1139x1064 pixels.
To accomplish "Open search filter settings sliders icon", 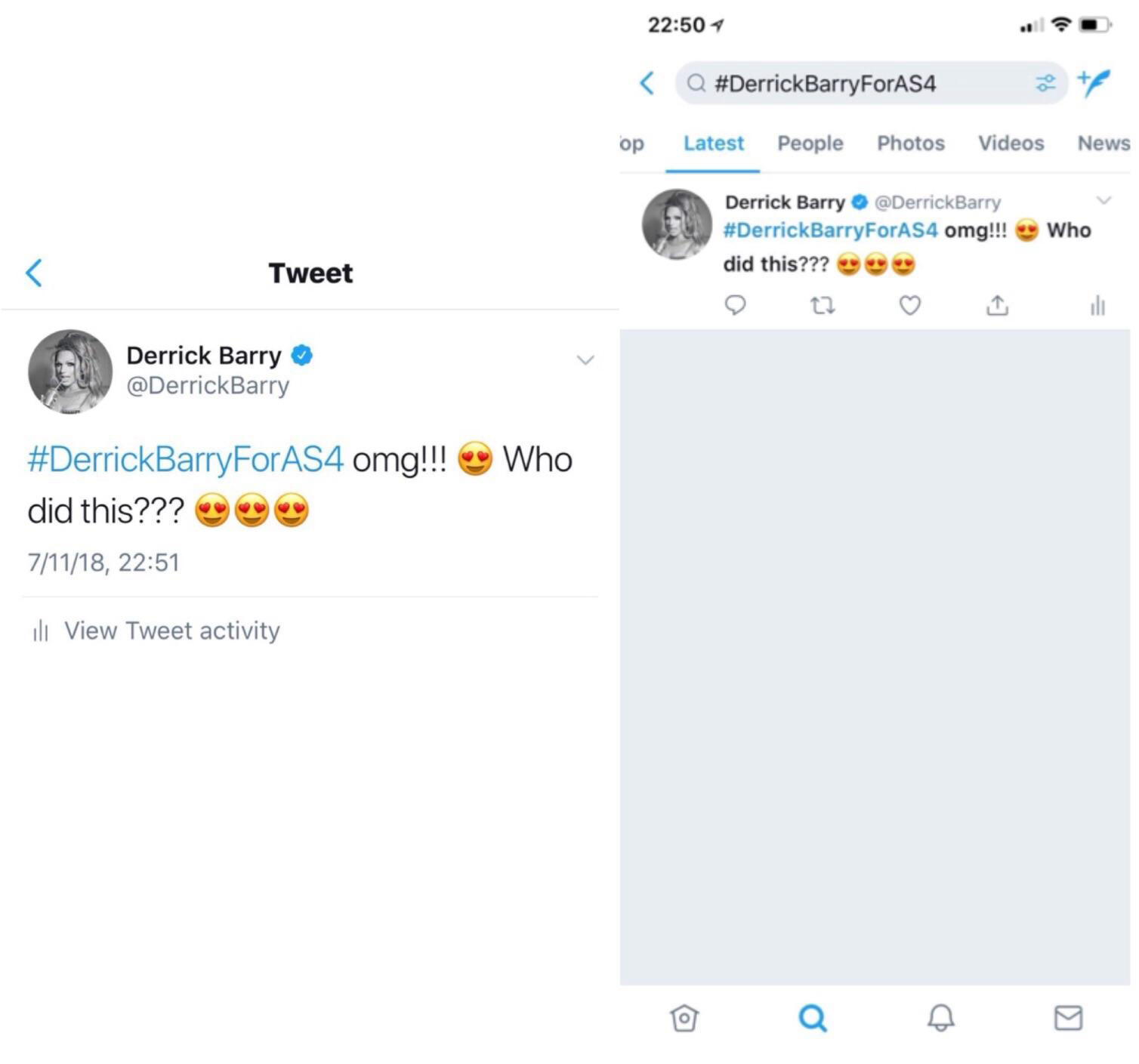I will pos(1045,82).
